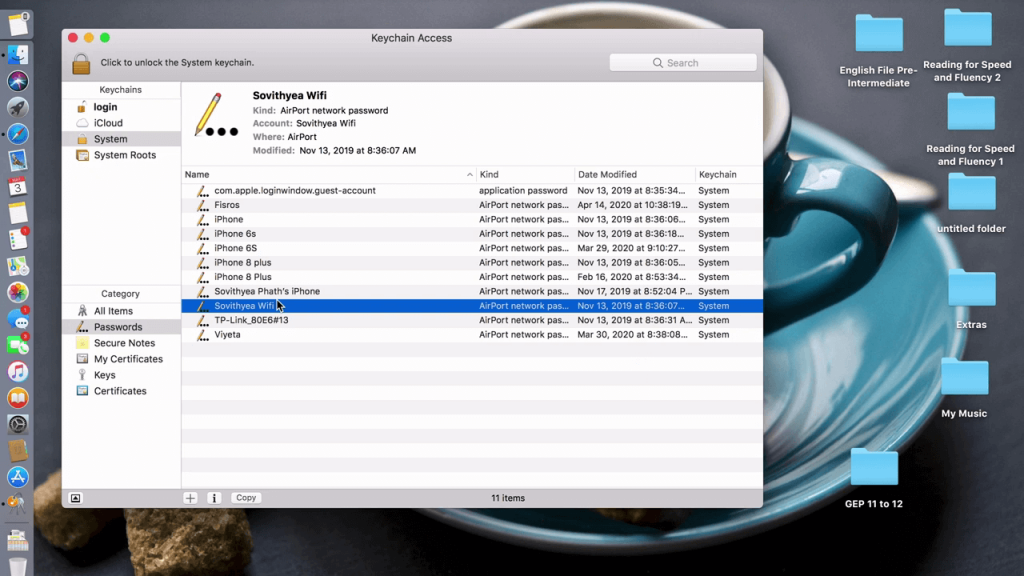
Task: Select iPhone 8 Plus entry from Feb 16
Action: tap(472, 277)
